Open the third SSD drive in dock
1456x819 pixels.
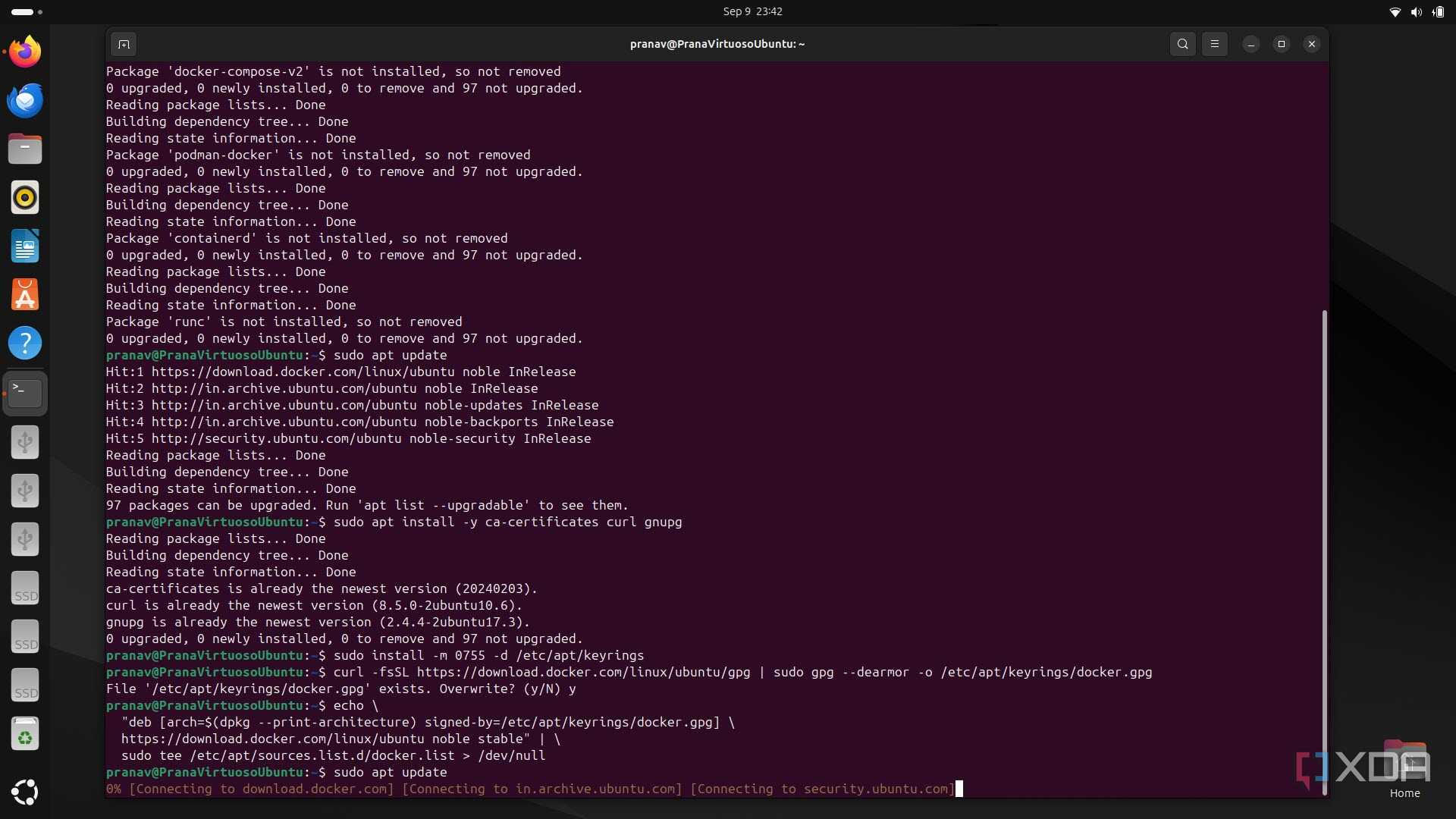pyautogui.click(x=25, y=685)
